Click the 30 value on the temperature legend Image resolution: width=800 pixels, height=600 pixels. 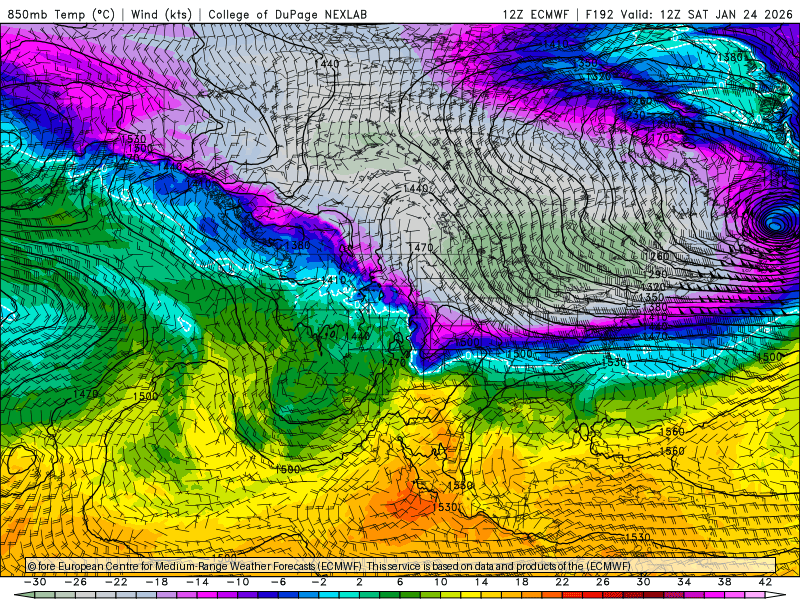(x=643, y=582)
